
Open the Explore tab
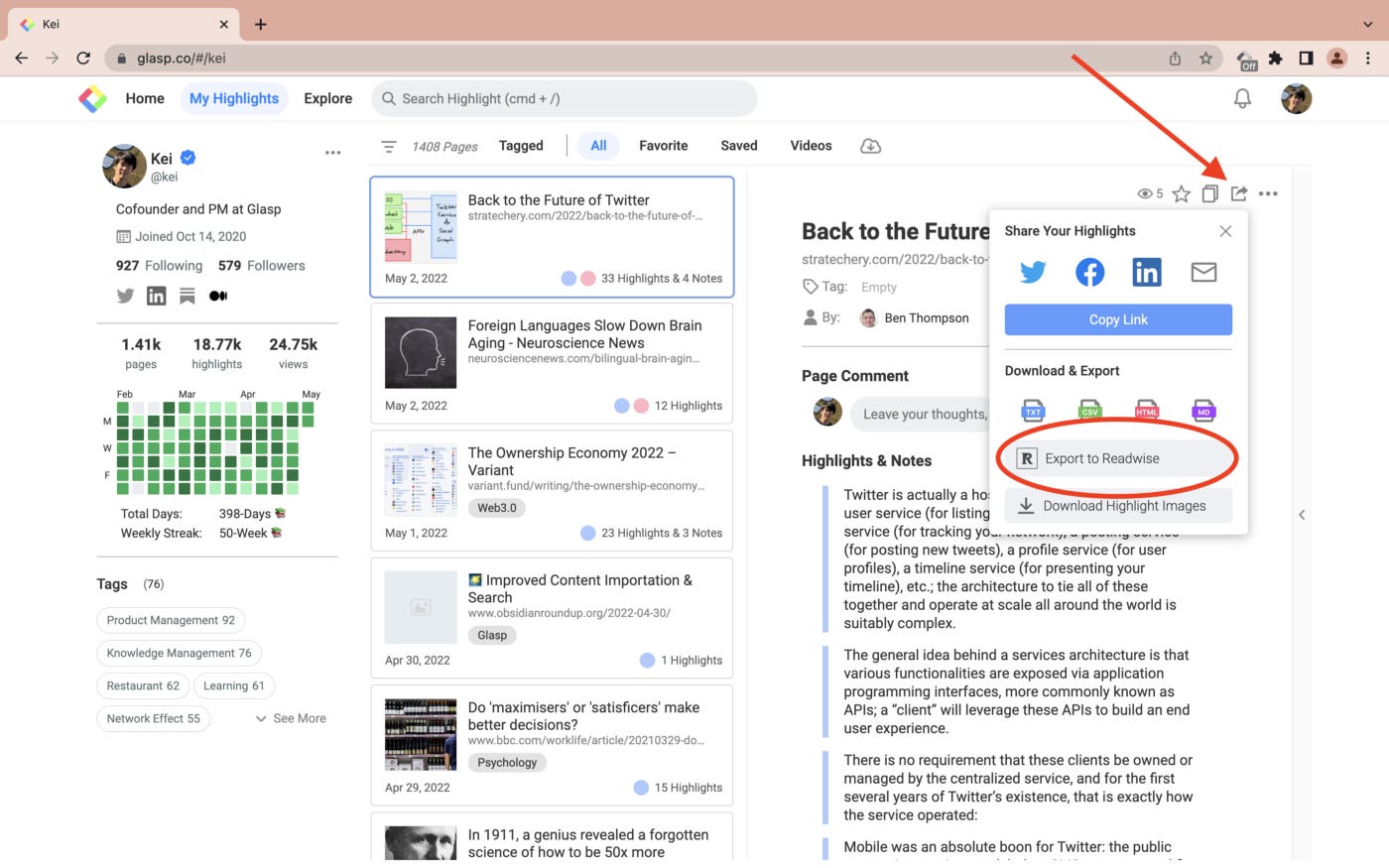(328, 98)
